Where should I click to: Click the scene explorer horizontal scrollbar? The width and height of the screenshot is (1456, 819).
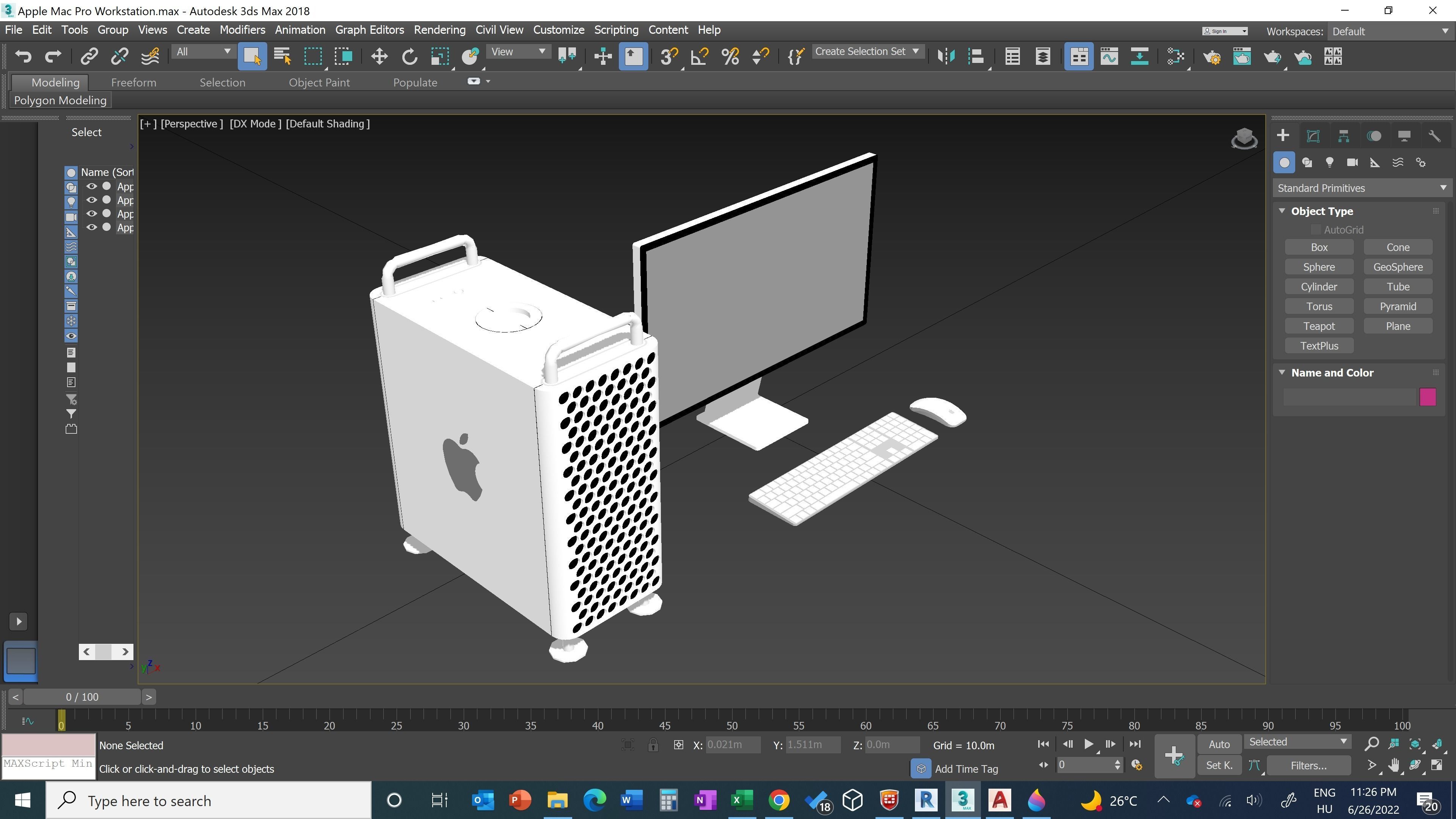click(x=106, y=652)
